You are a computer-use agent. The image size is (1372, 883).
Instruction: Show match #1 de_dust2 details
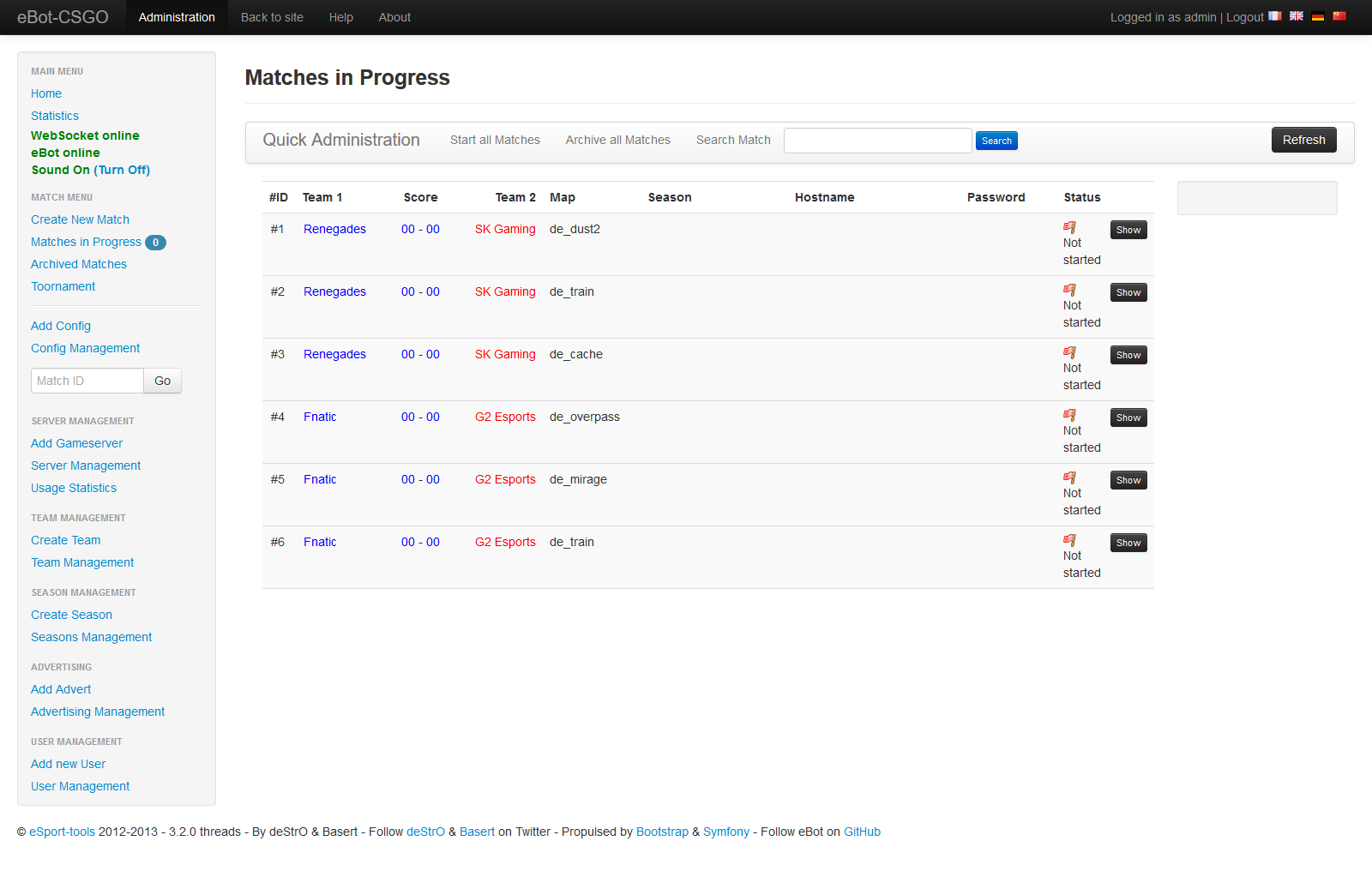click(x=1128, y=230)
